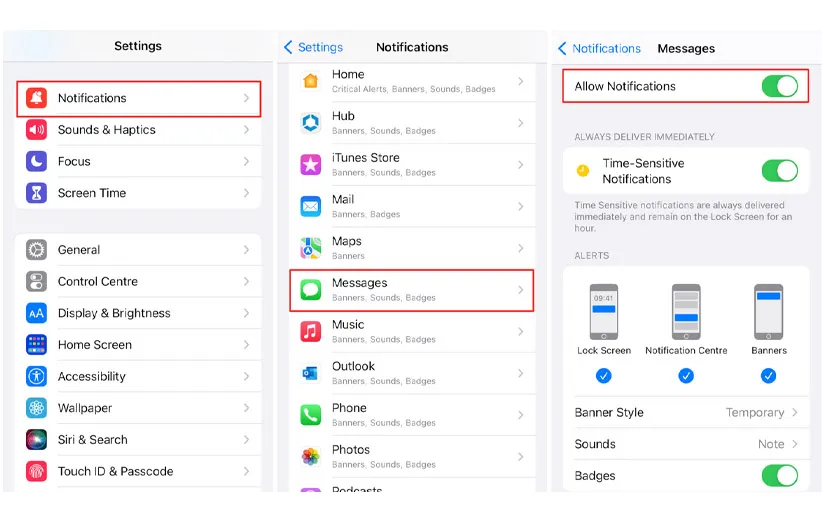
Task: Open General settings row
Action: point(138,250)
